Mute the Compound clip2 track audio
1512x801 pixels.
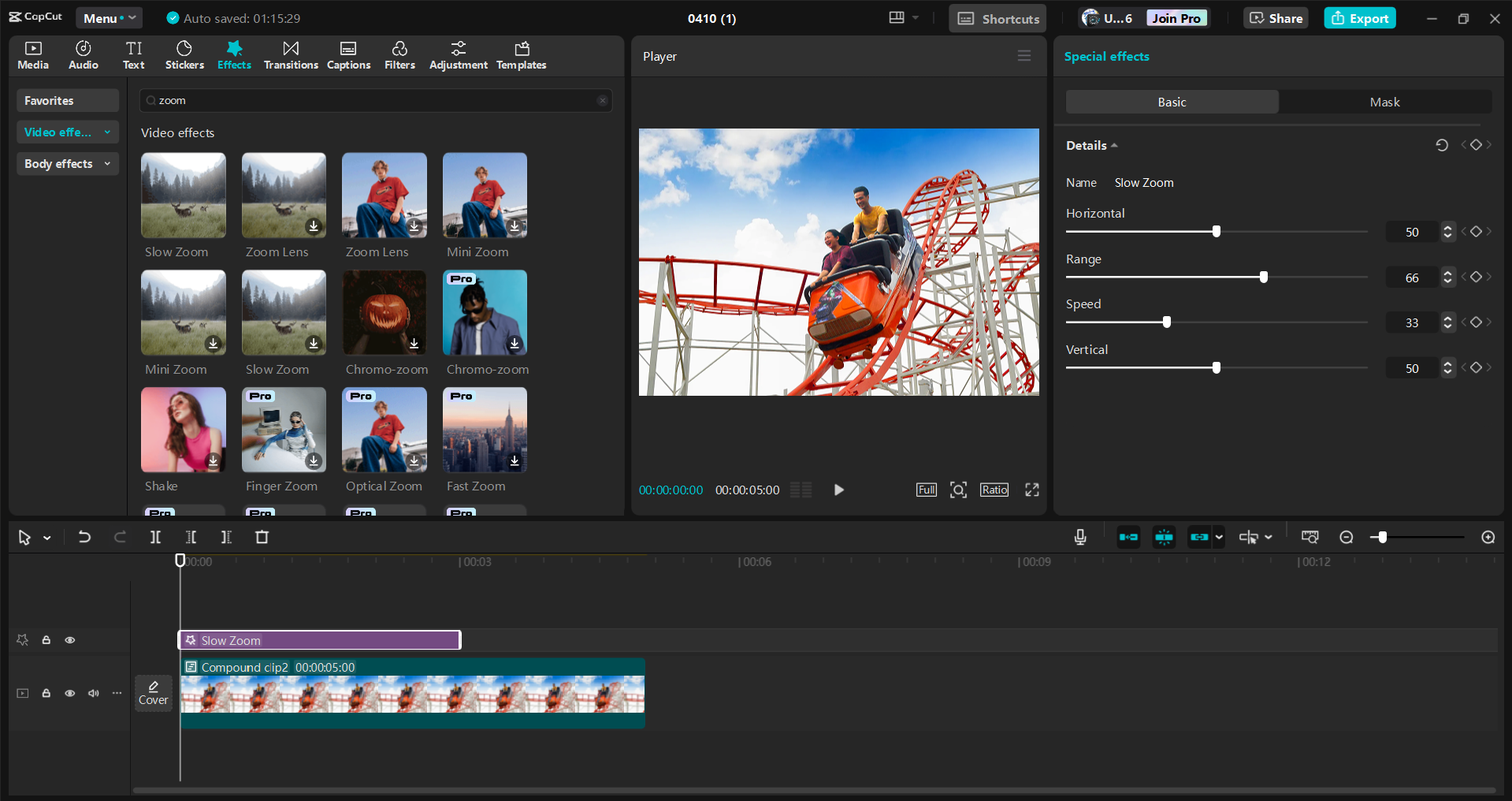tap(93, 693)
